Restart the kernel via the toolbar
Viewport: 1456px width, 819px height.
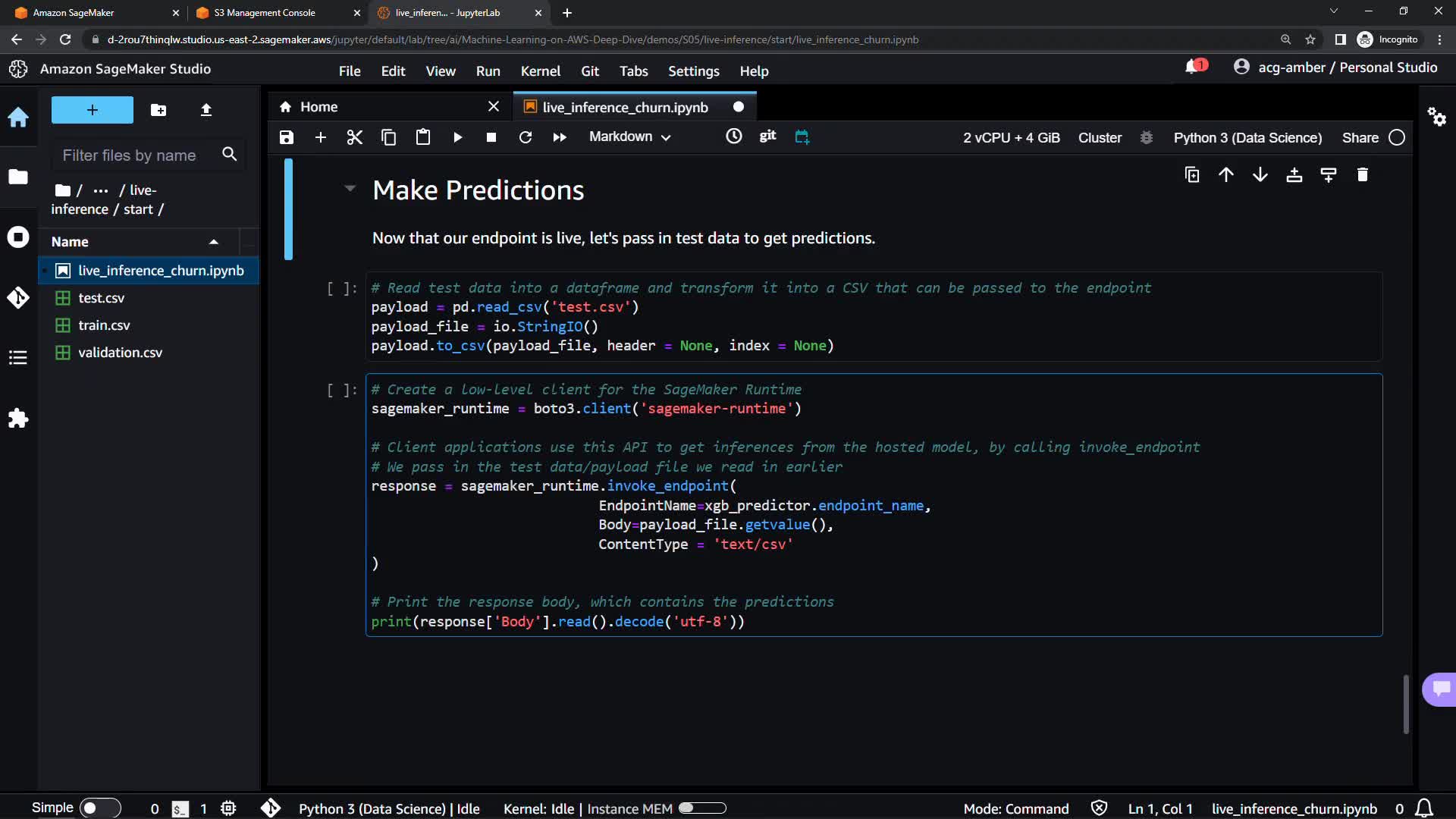525,137
